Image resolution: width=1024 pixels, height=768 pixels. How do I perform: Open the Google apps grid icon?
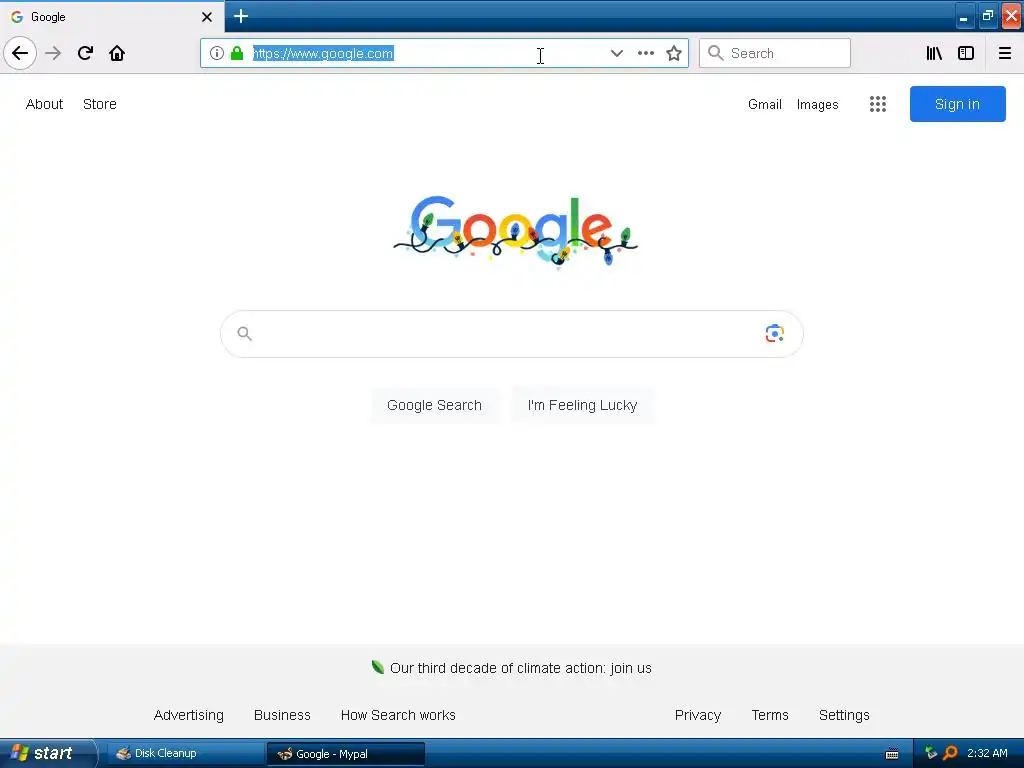878,104
